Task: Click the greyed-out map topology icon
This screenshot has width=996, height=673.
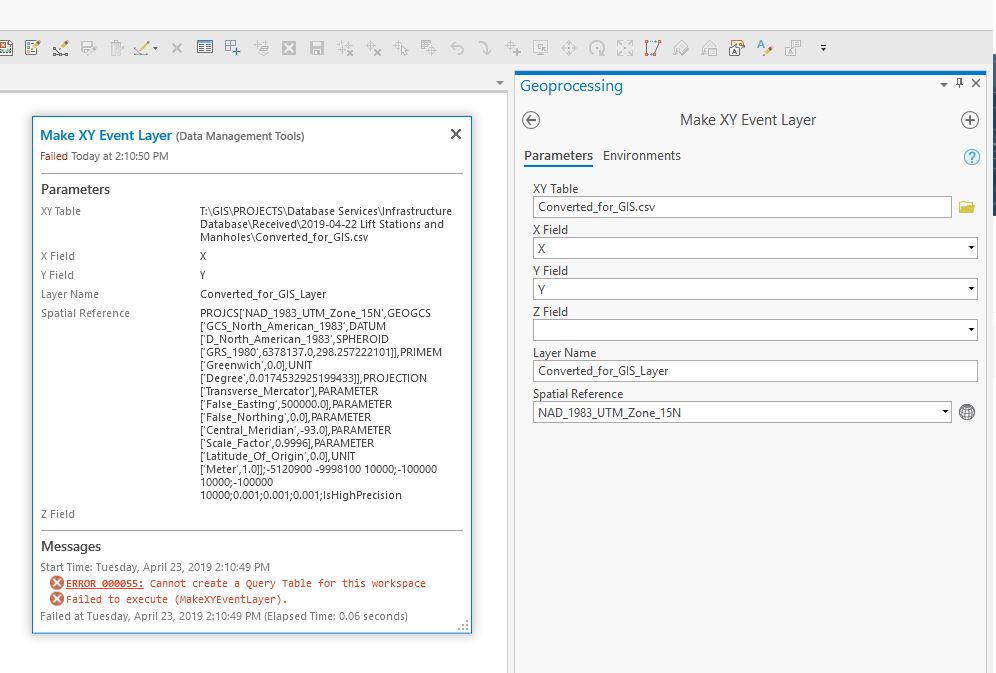Action: [x=681, y=48]
